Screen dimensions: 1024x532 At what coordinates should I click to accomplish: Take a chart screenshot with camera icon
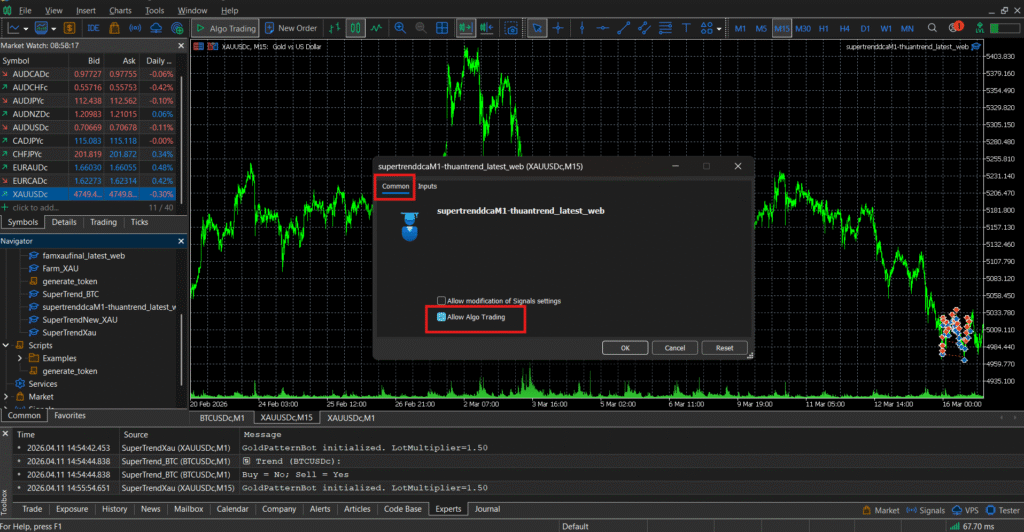tap(512, 28)
